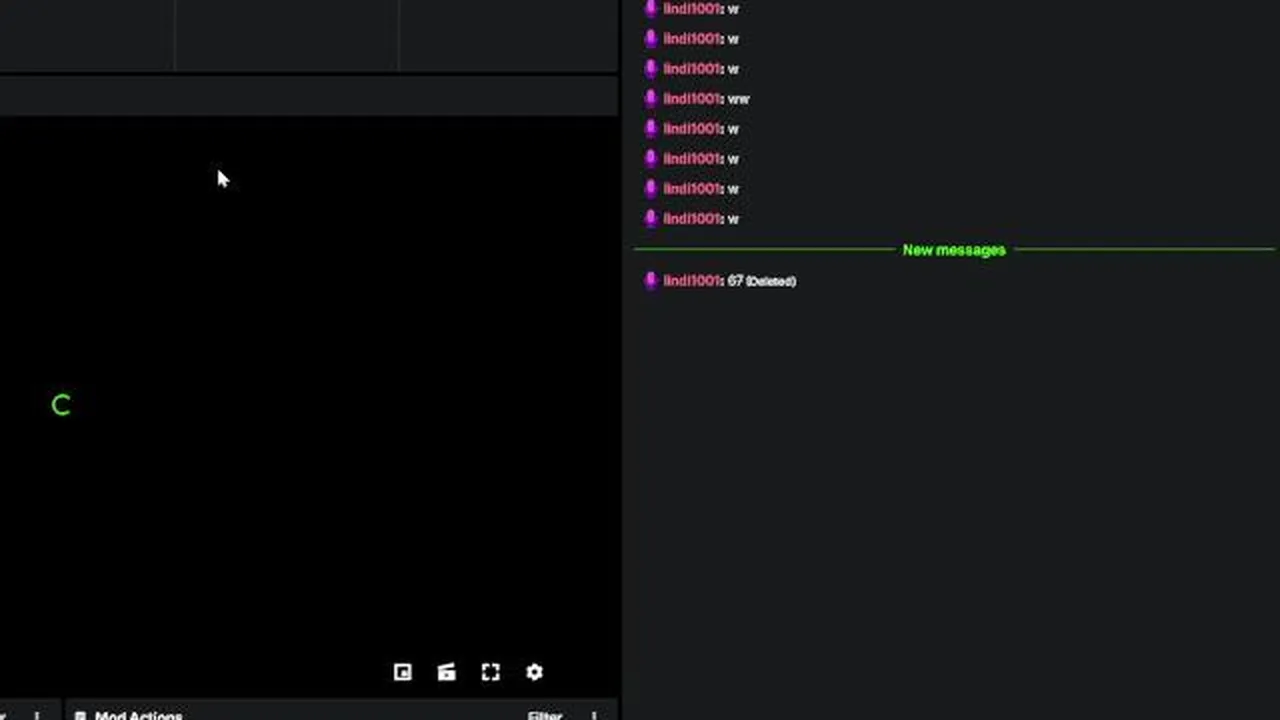Click username on "w" message just above New messages
This screenshot has width=1280, height=720.
pos(692,218)
